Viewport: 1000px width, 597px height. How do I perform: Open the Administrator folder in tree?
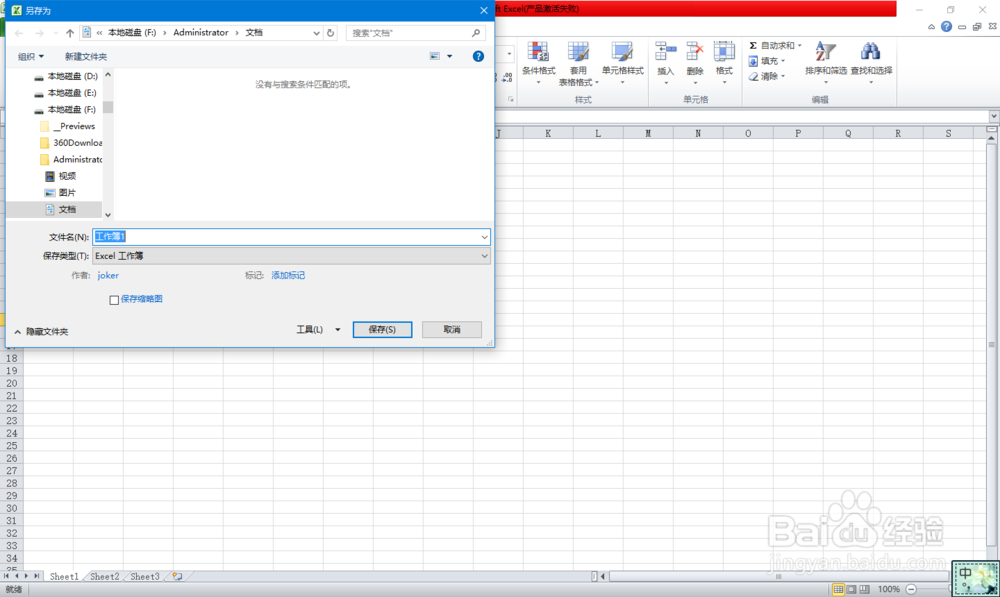pos(70,159)
